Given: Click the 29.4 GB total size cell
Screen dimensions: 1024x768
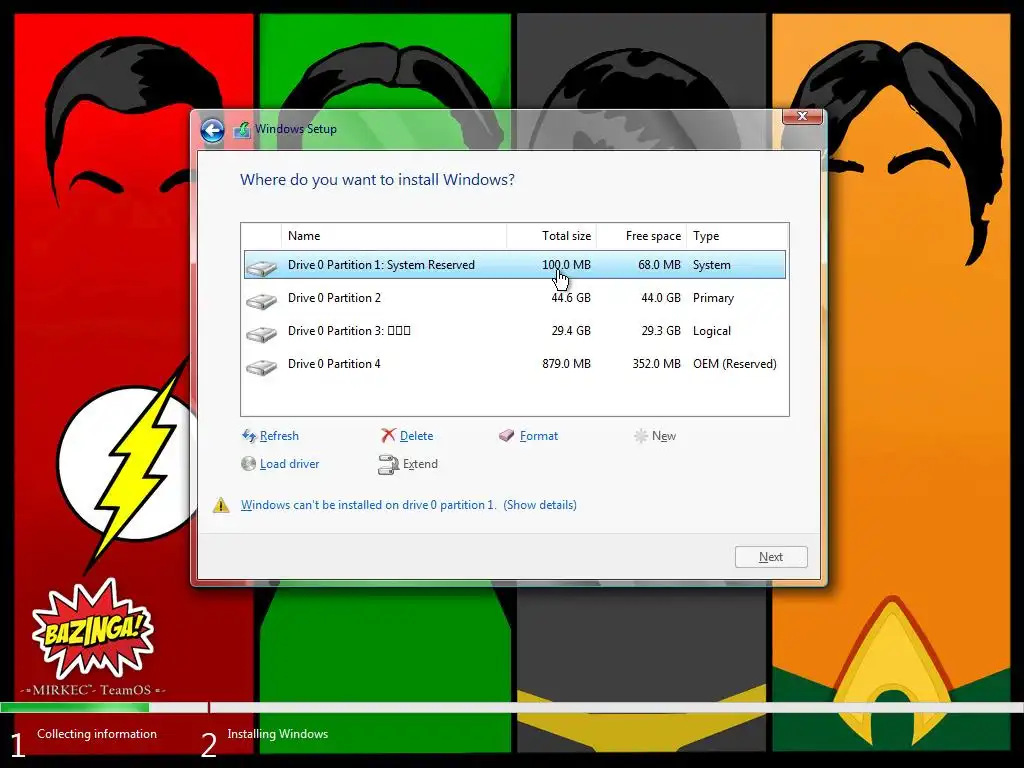Looking at the screenshot, I should click(571, 331).
